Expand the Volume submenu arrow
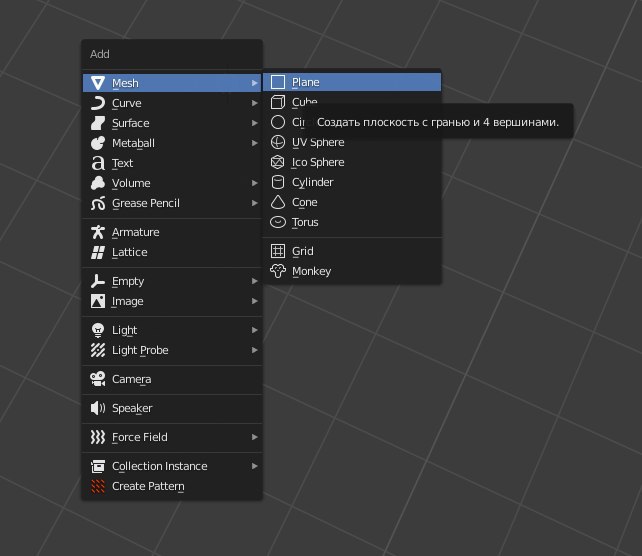The image size is (642, 556). coord(255,183)
